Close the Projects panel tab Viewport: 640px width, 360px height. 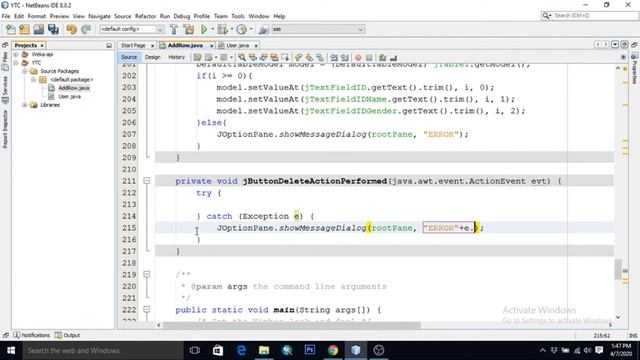point(42,46)
